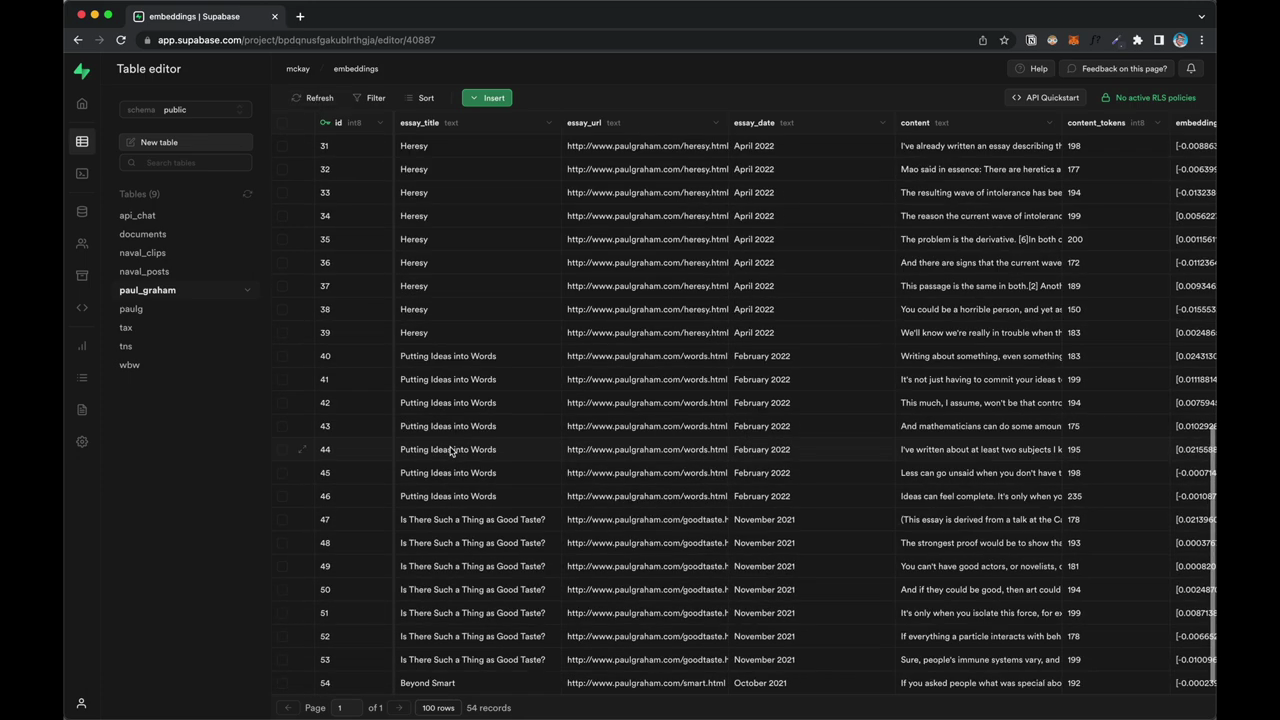
Task: Open the notifications bell
Action: point(1191,69)
